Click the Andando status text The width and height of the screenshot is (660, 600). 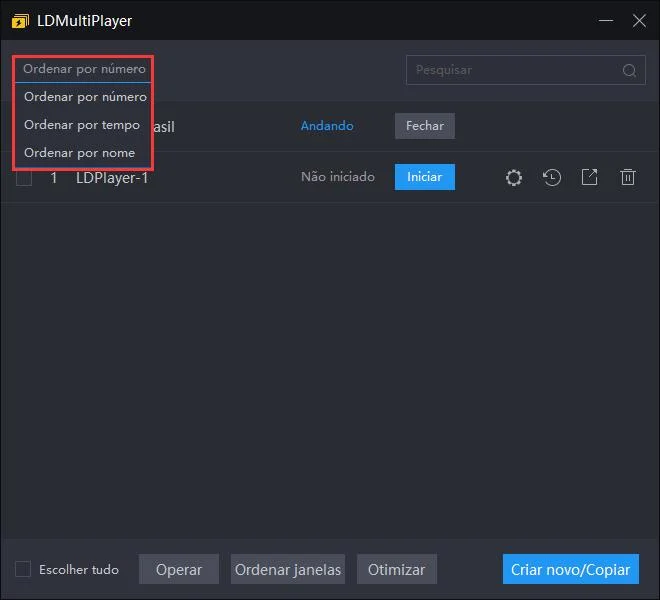(x=327, y=126)
